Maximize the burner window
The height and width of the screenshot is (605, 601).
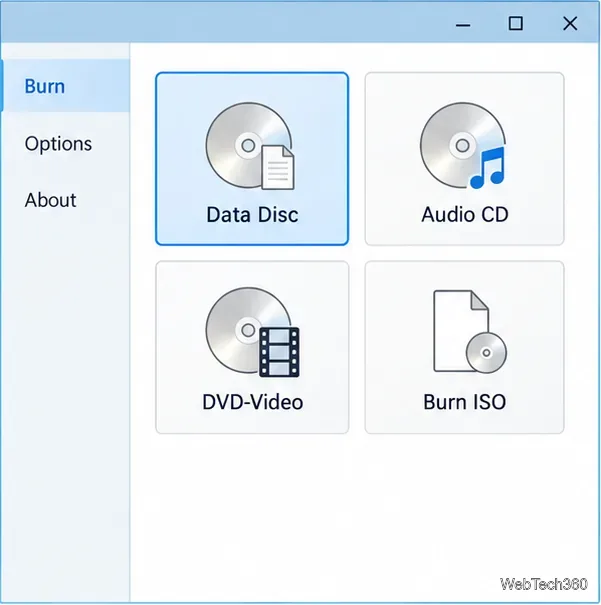(x=516, y=24)
